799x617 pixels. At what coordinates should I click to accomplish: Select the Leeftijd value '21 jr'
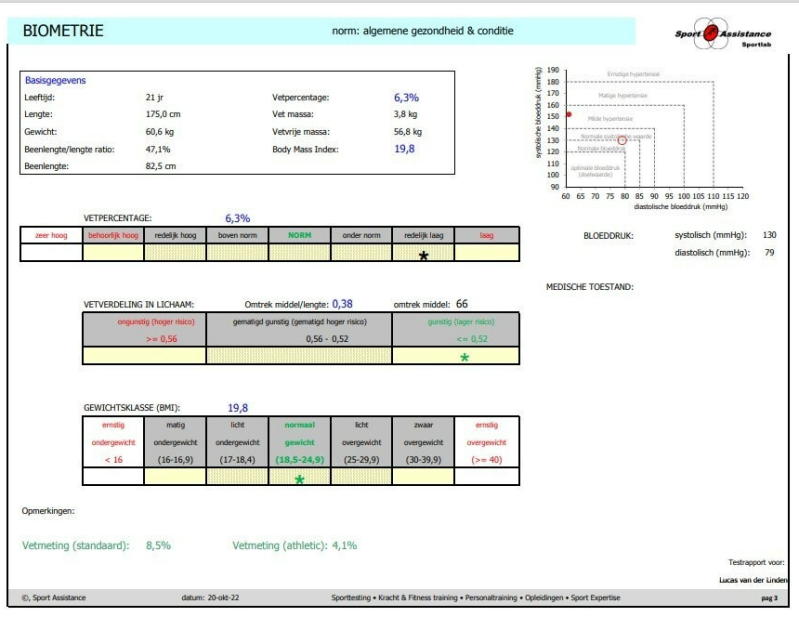coord(154,97)
